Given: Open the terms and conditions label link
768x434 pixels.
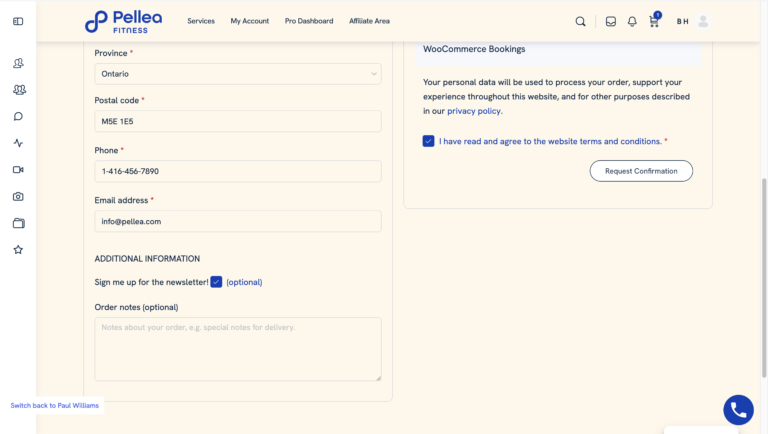Looking at the screenshot, I should pos(550,141).
